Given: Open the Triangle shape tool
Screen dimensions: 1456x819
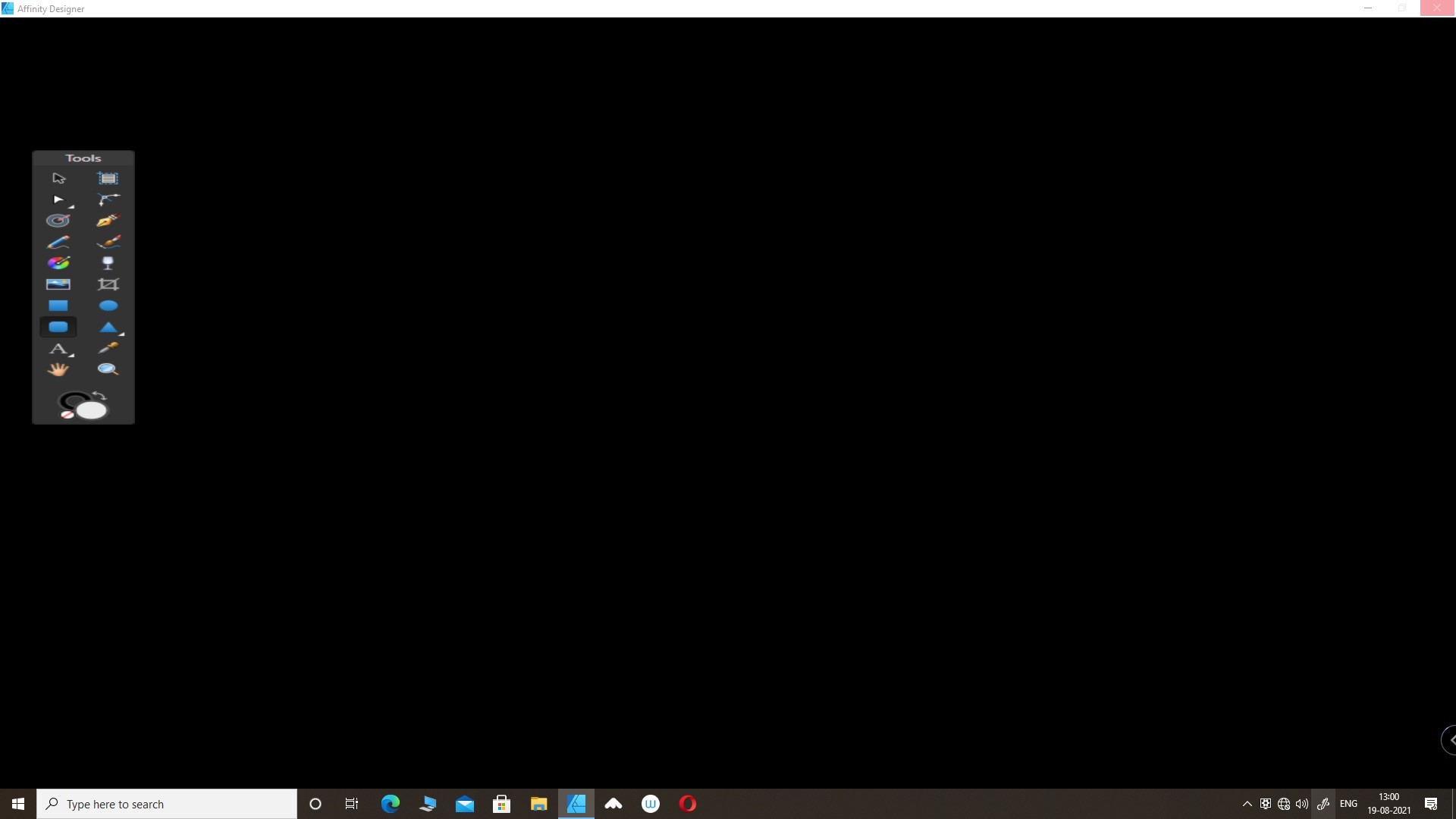Looking at the screenshot, I should click(110, 327).
